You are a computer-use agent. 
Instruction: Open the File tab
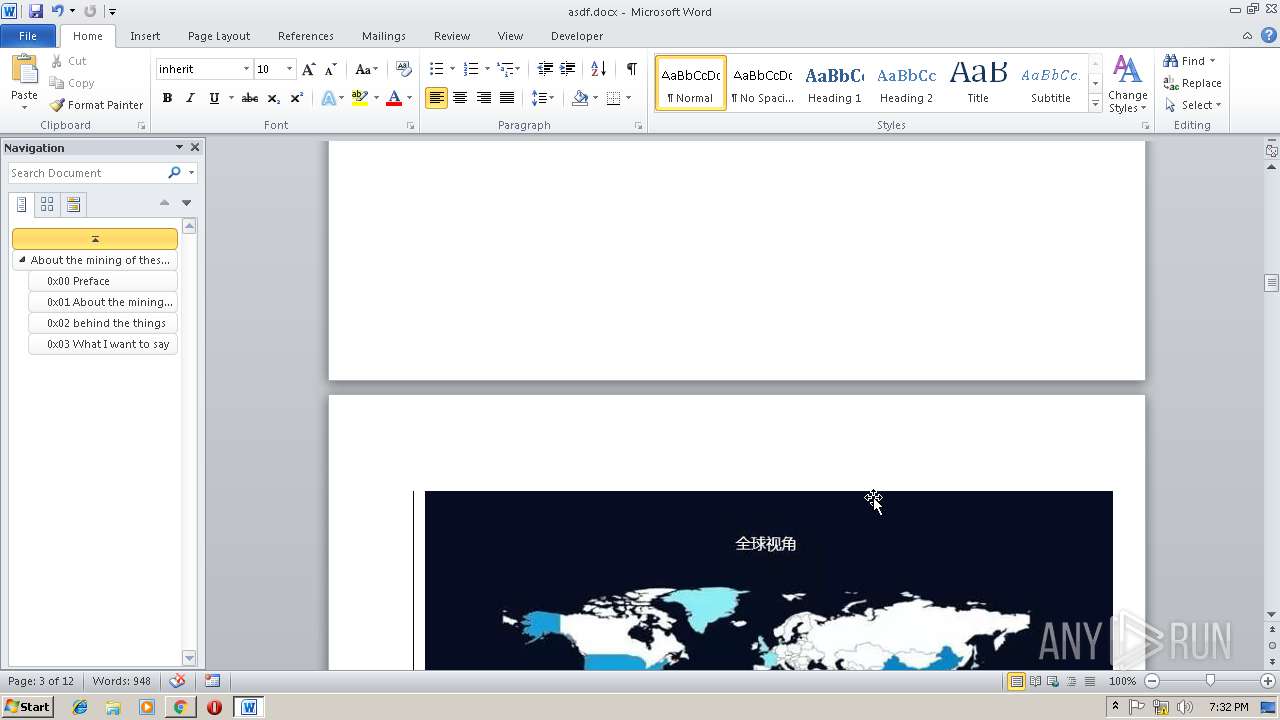[28, 36]
